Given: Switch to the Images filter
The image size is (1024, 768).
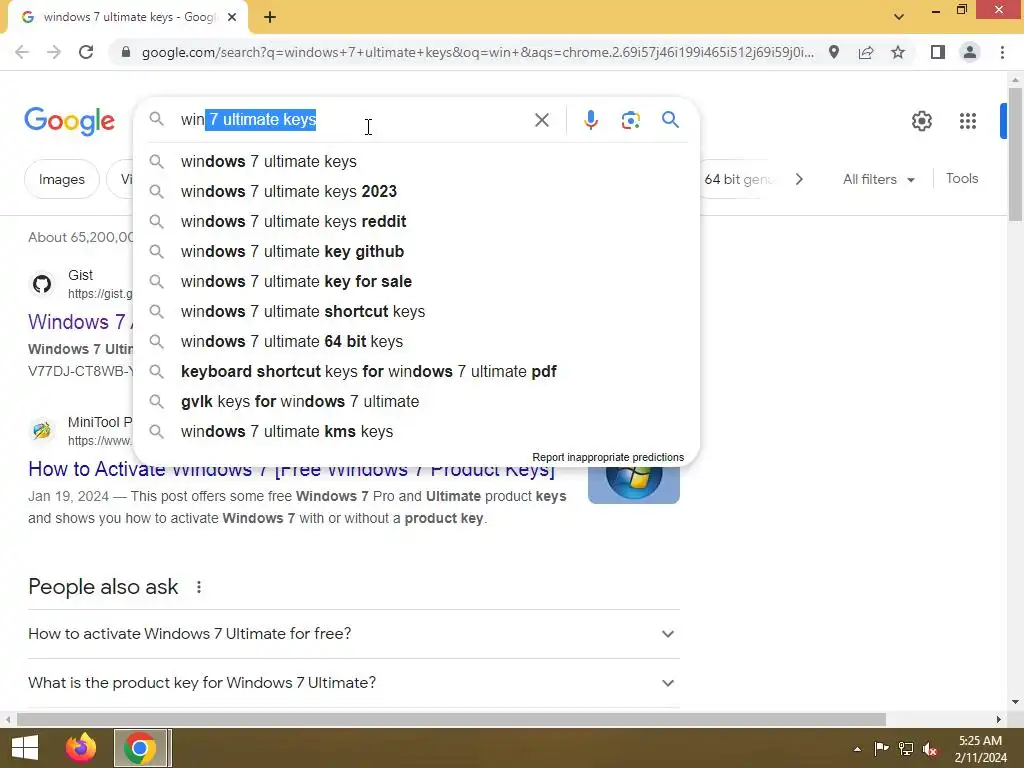Looking at the screenshot, I should pos(61,179).
